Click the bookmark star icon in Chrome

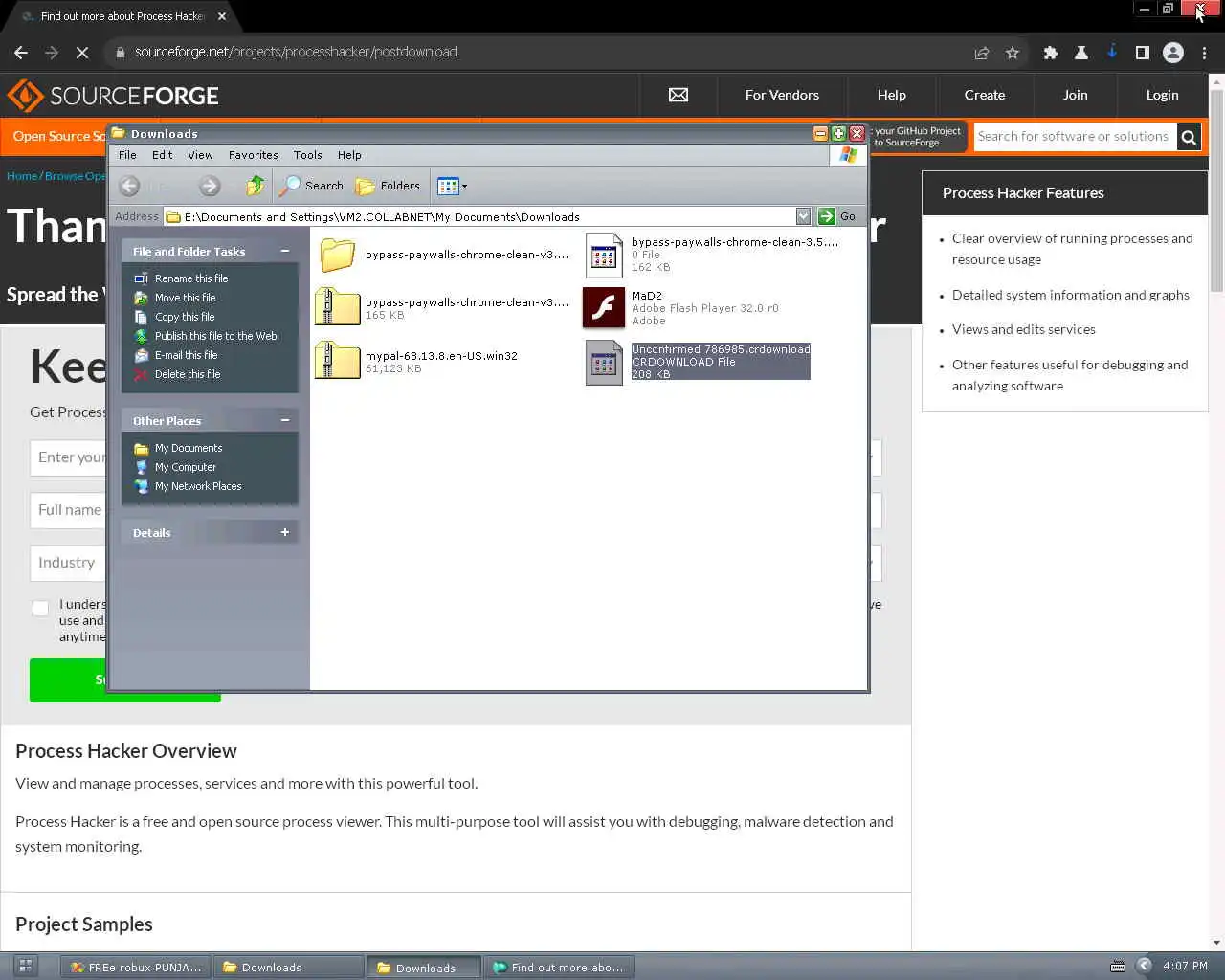coord(1013,53)
